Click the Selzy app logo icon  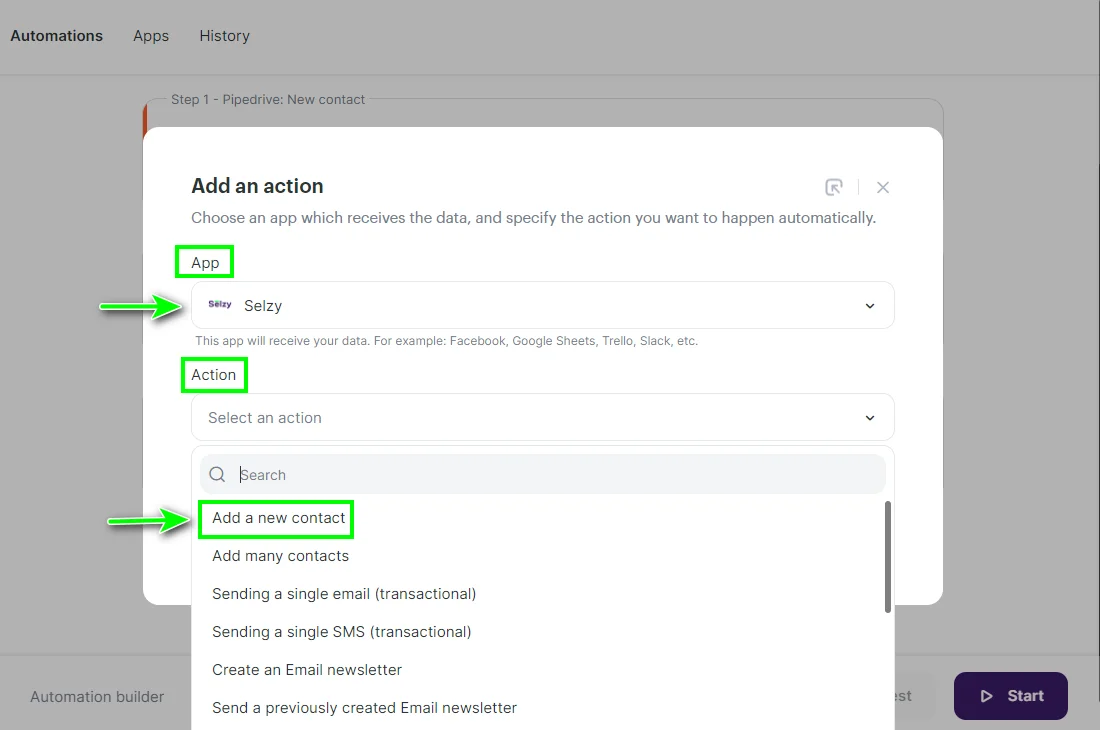[219, 305]
